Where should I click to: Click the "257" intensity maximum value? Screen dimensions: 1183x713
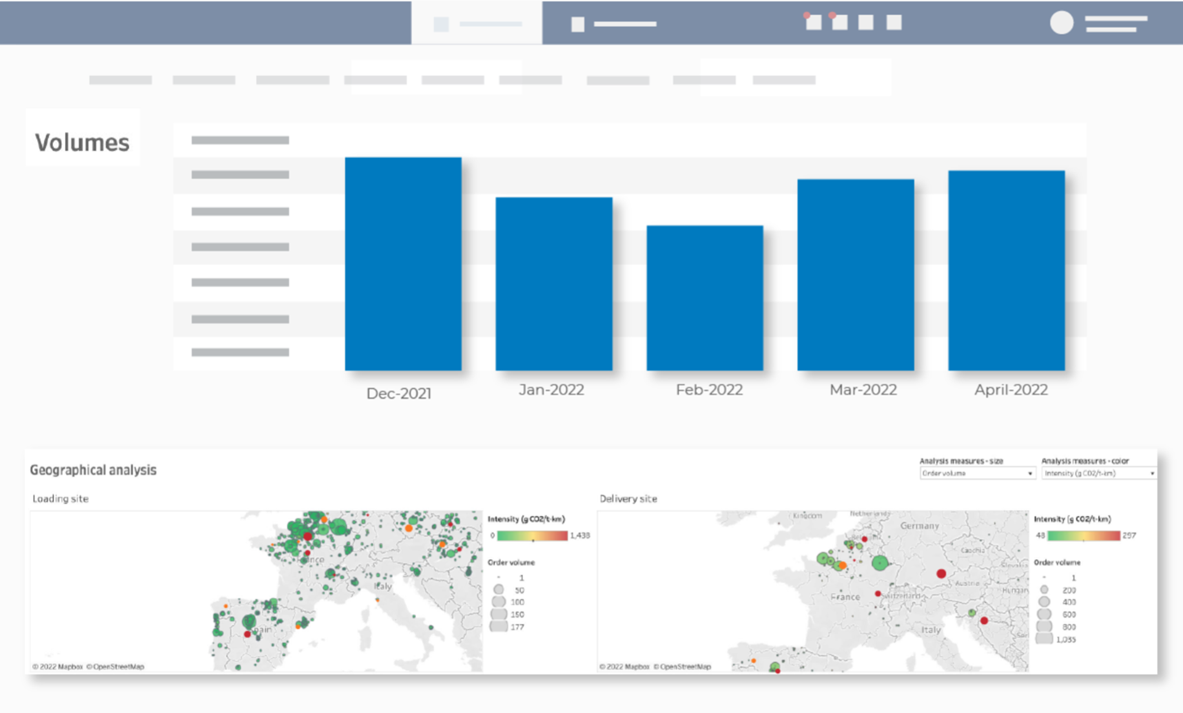click(1129, 536)
